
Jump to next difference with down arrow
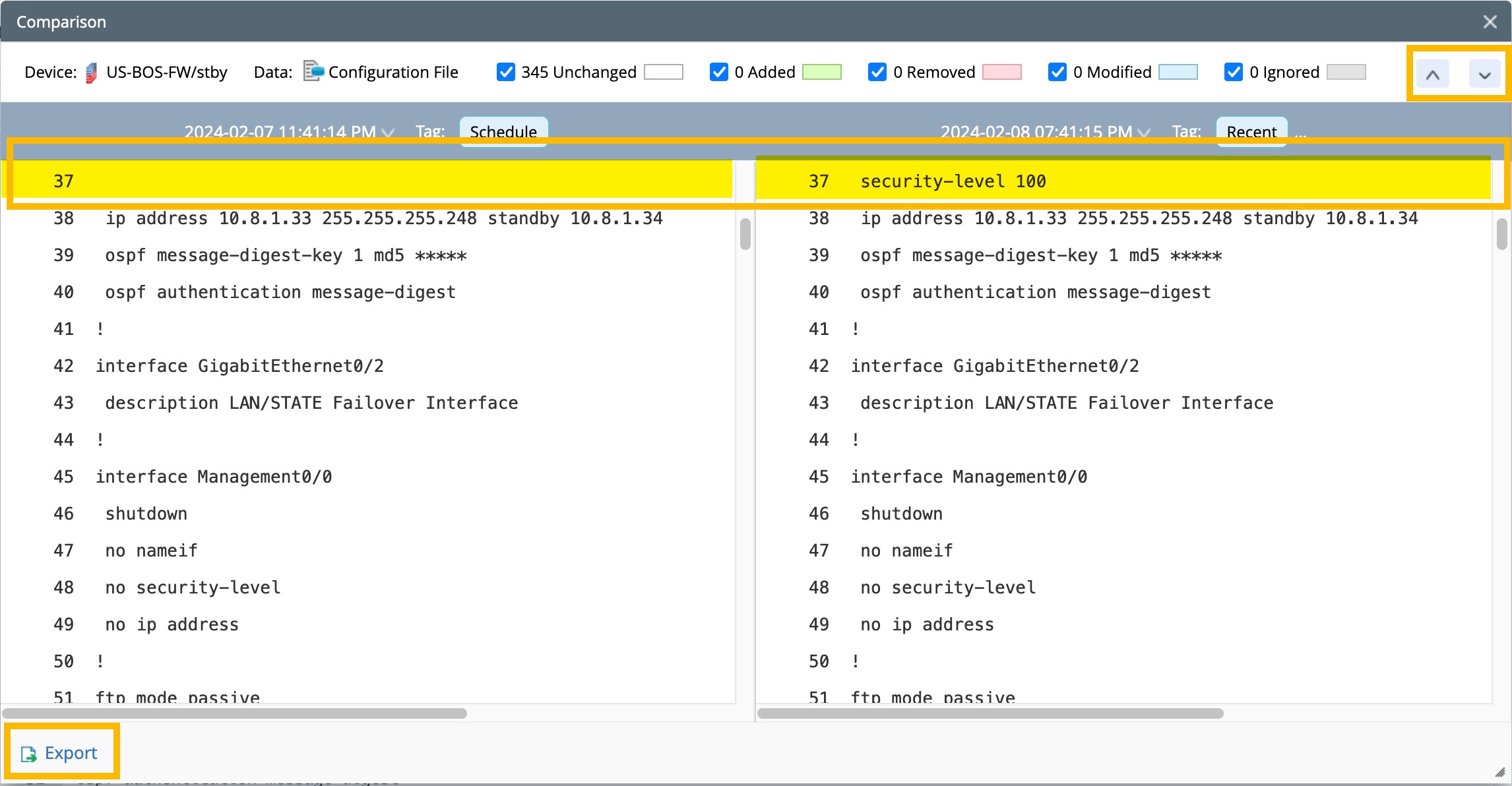click(1484, 75)
